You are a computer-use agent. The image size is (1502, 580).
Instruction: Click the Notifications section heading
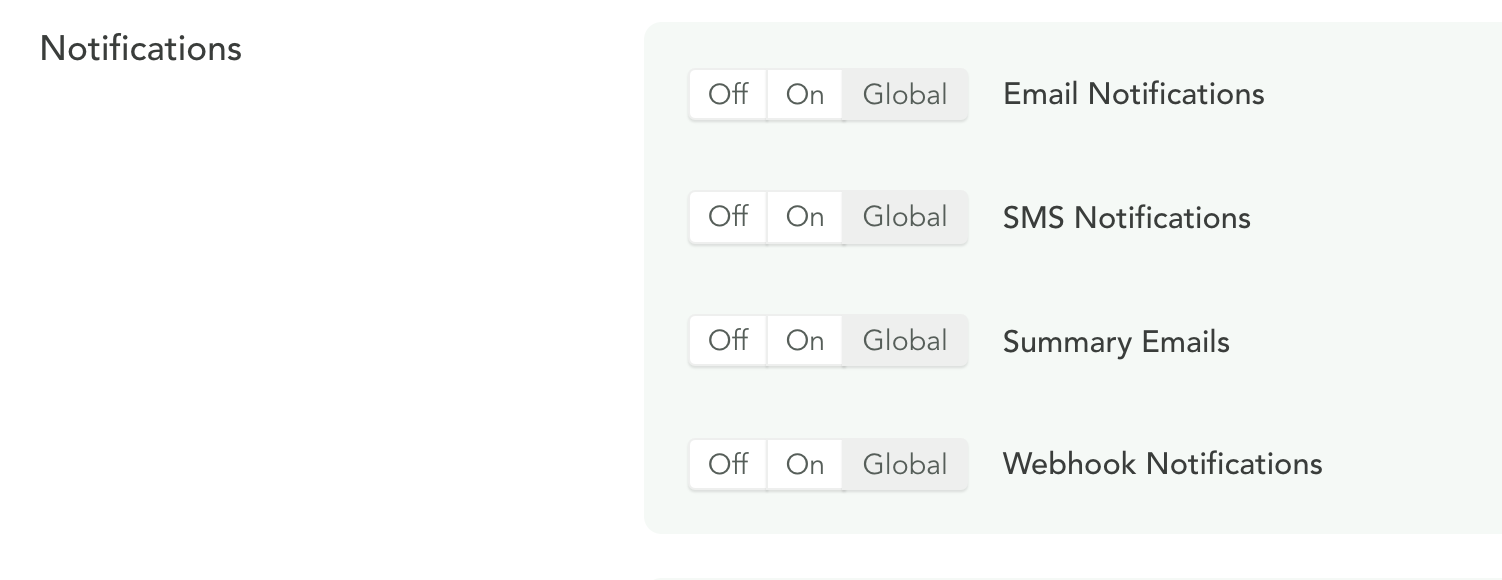pos(141,49)
